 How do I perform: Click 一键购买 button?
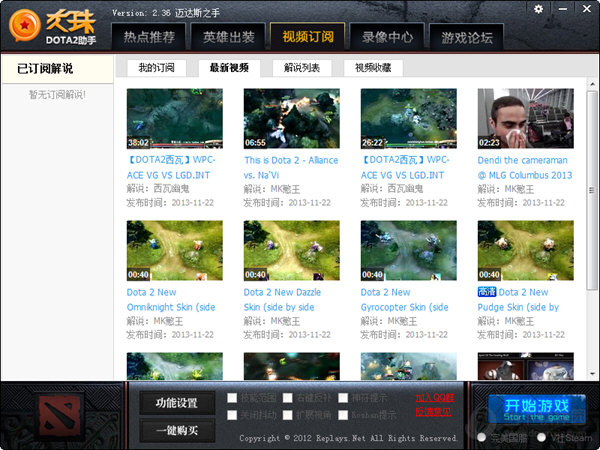coord(177,430)
